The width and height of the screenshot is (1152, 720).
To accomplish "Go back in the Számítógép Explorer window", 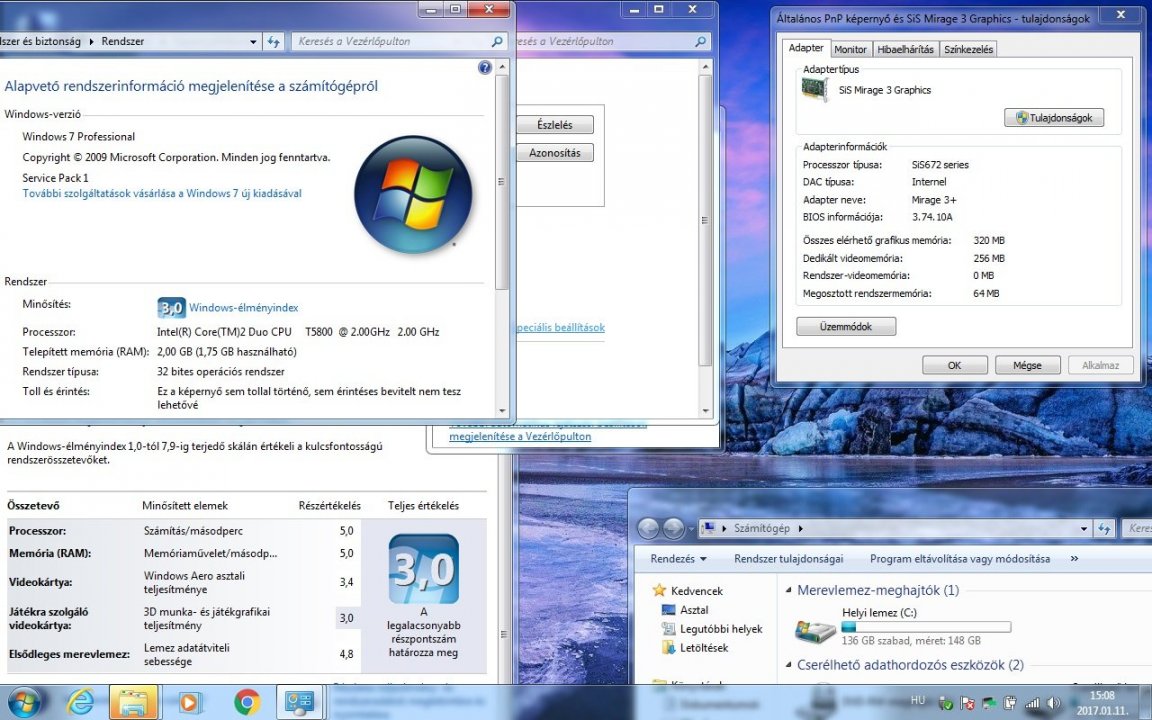I will click(x=649, y=528).
